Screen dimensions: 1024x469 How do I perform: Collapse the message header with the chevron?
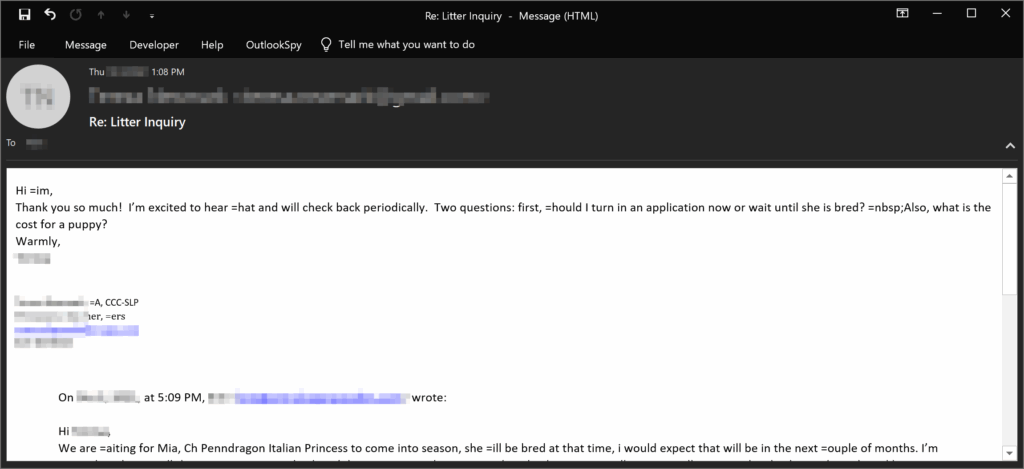click(1009, 145)
